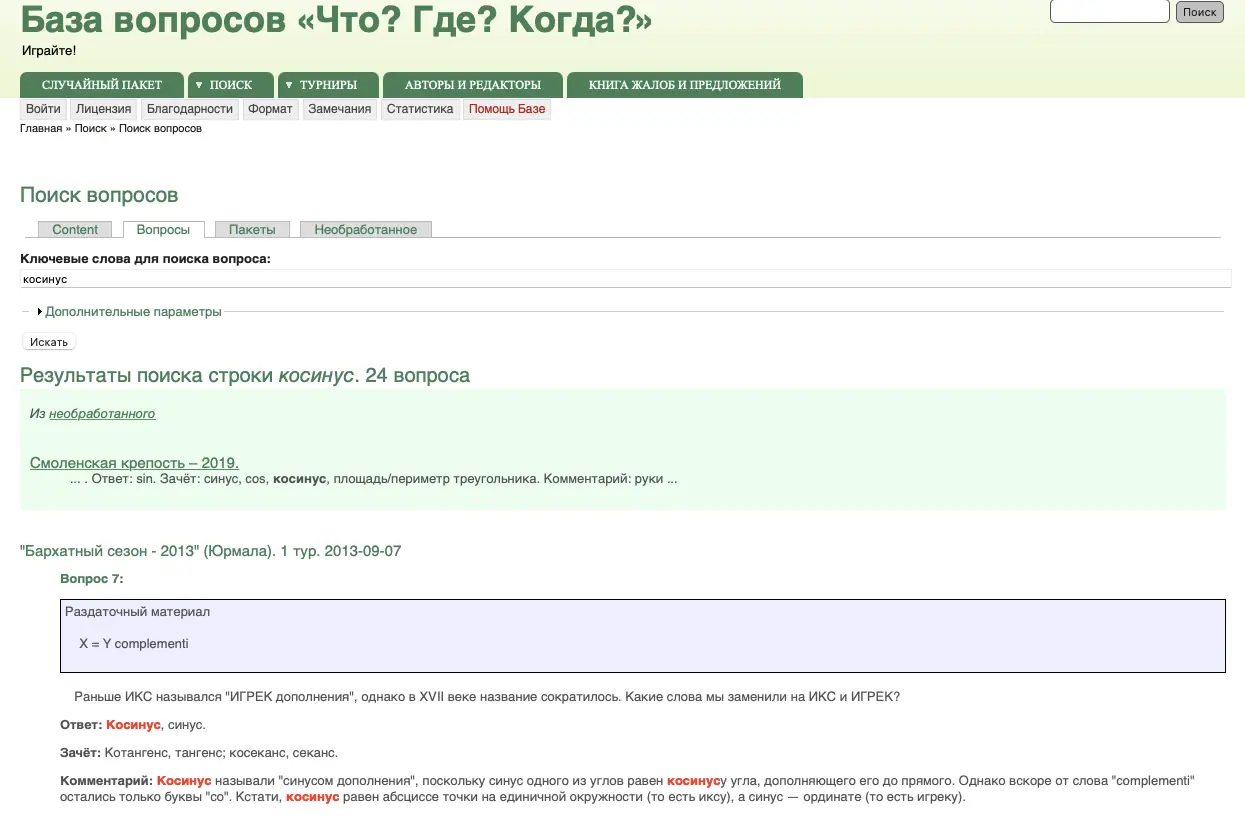Viewport: 1245px width, 817px height.
Task: Open the Лицензия page
Action: click(x=103, y=109)
